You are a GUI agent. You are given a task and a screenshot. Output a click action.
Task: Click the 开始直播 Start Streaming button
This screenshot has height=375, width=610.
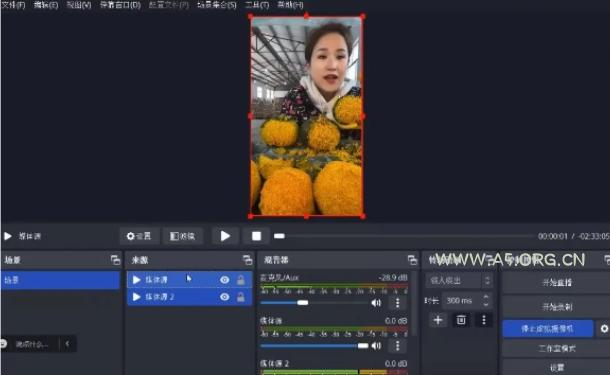[x=556, y=282]
